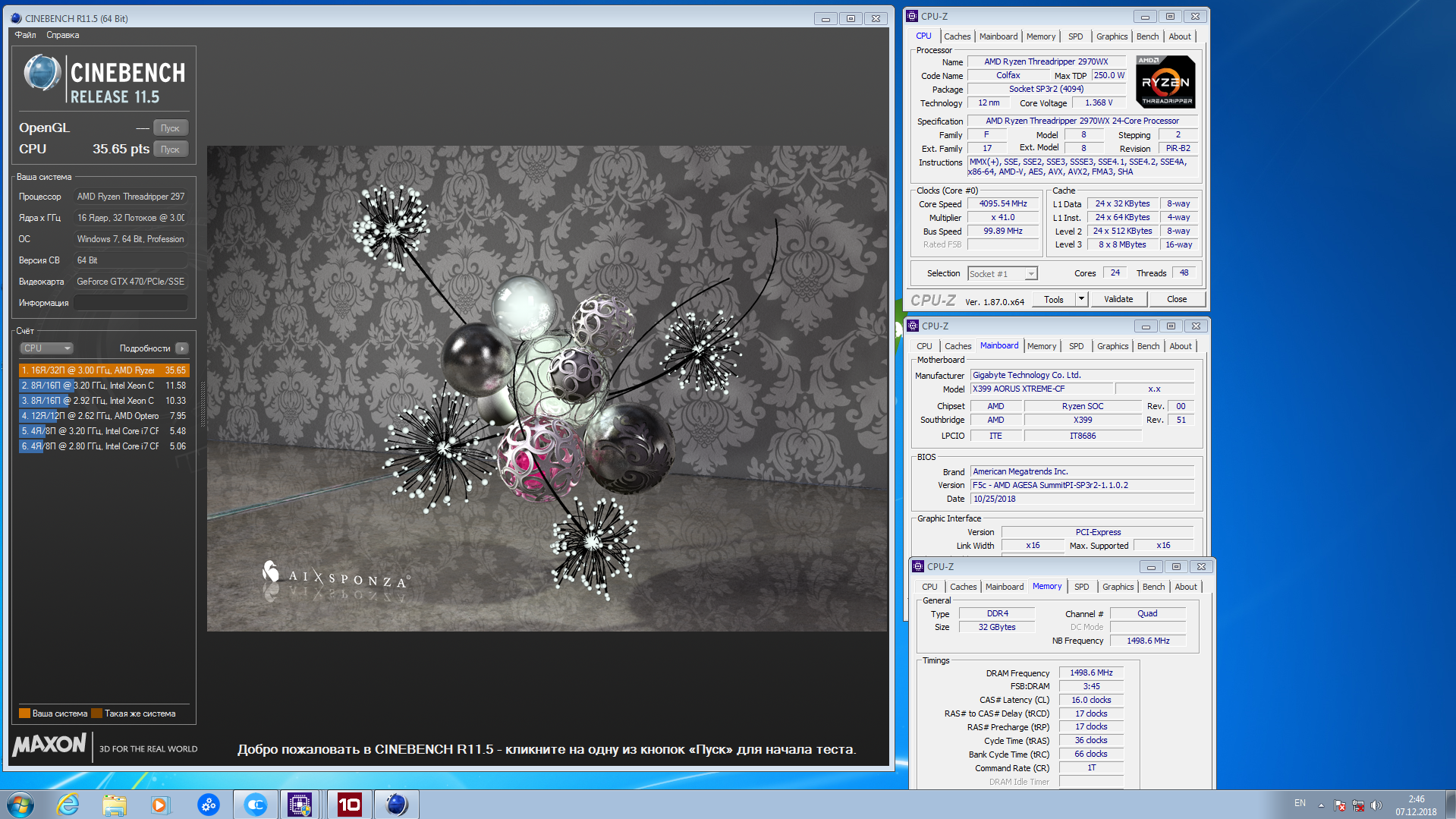Click the Cinebench sphere logo in the left panel
Viewport: 1456px width, 819px height.
tap(42, 74)
